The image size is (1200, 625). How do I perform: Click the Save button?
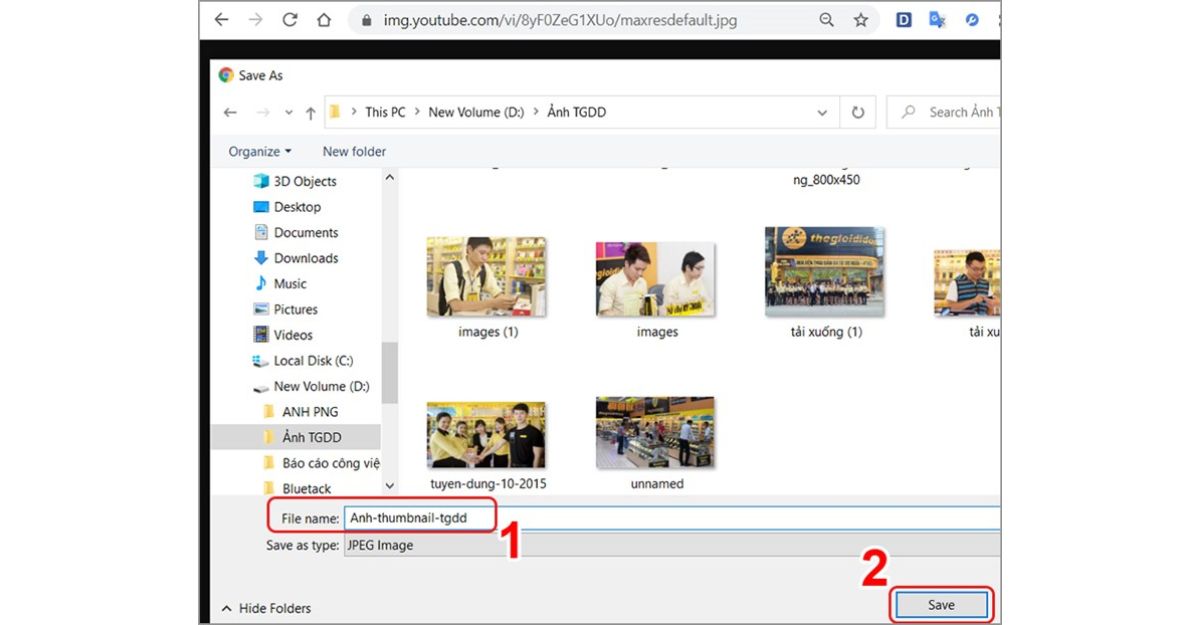940,605
